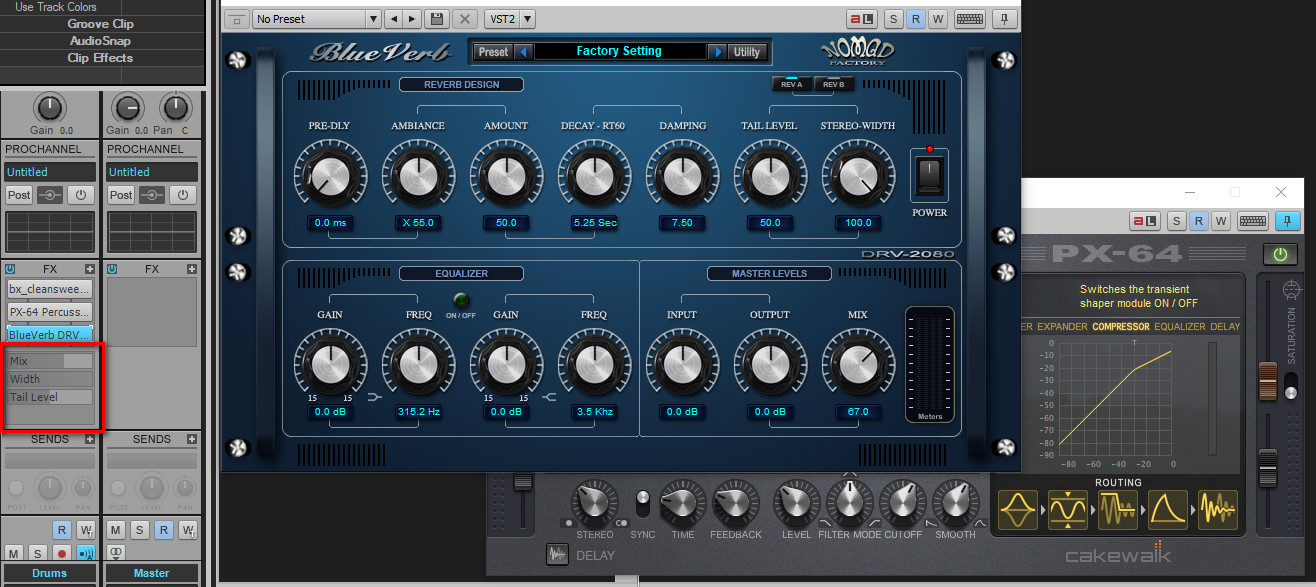Click the fourth PX-64 routing module icon

tap(1167, 510)
